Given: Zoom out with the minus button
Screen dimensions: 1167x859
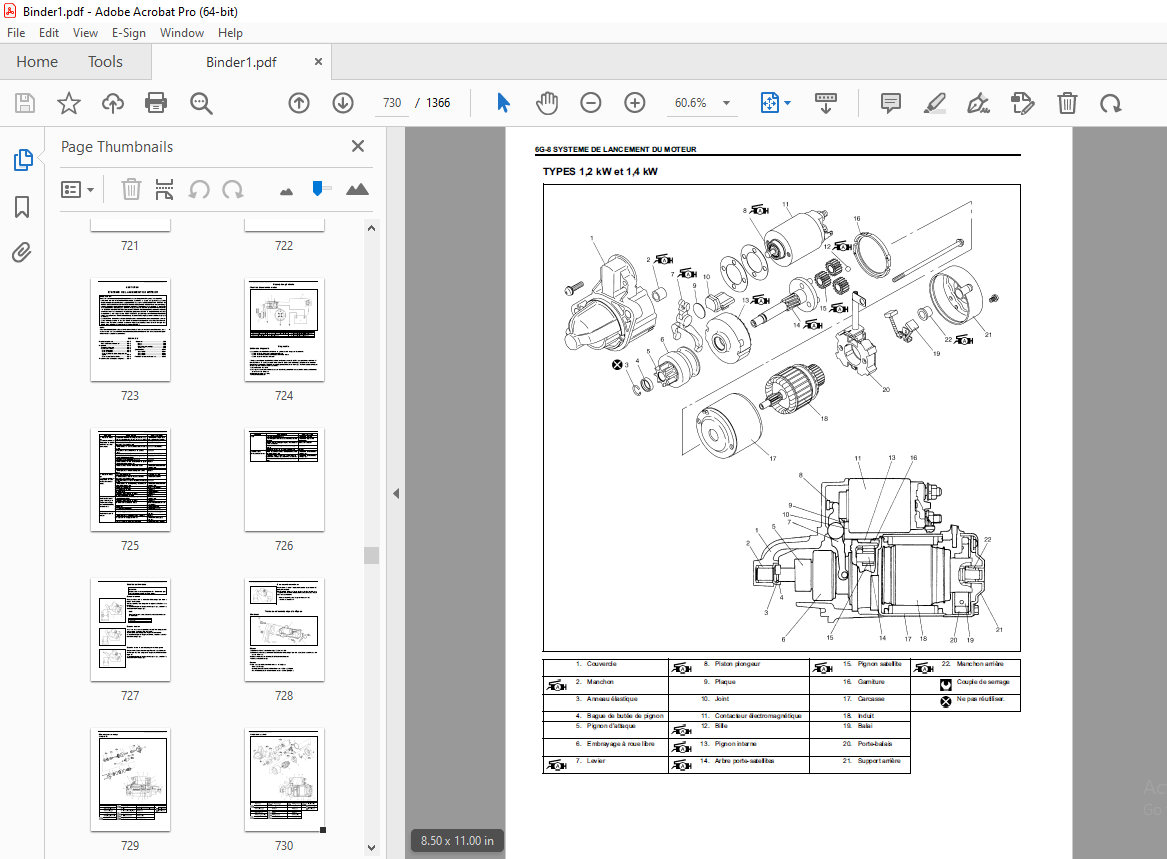Looking at the screenshot, I should [591, 103].
